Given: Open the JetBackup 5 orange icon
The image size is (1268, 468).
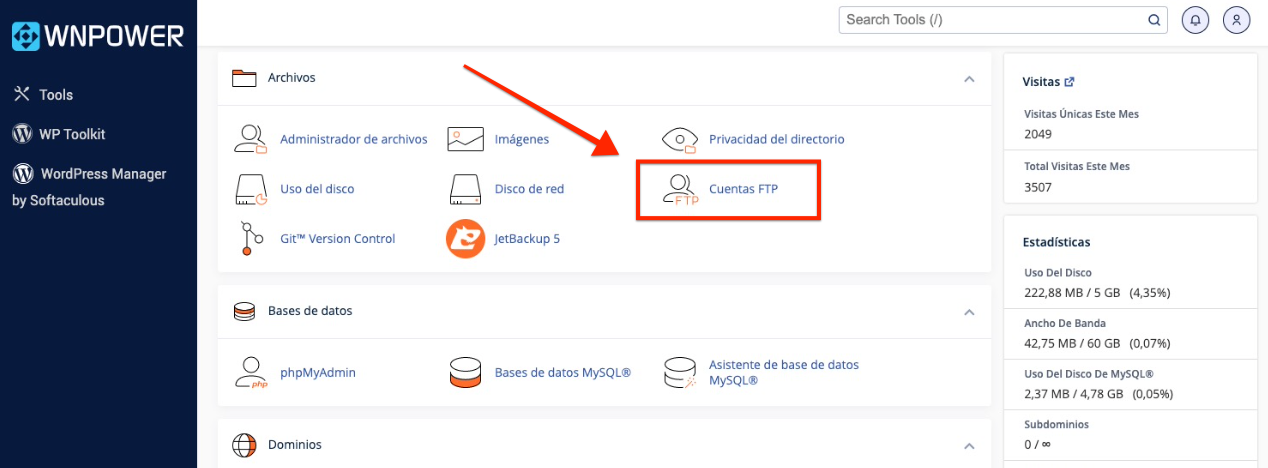Looking at the screenshot, I should [465, 239].
